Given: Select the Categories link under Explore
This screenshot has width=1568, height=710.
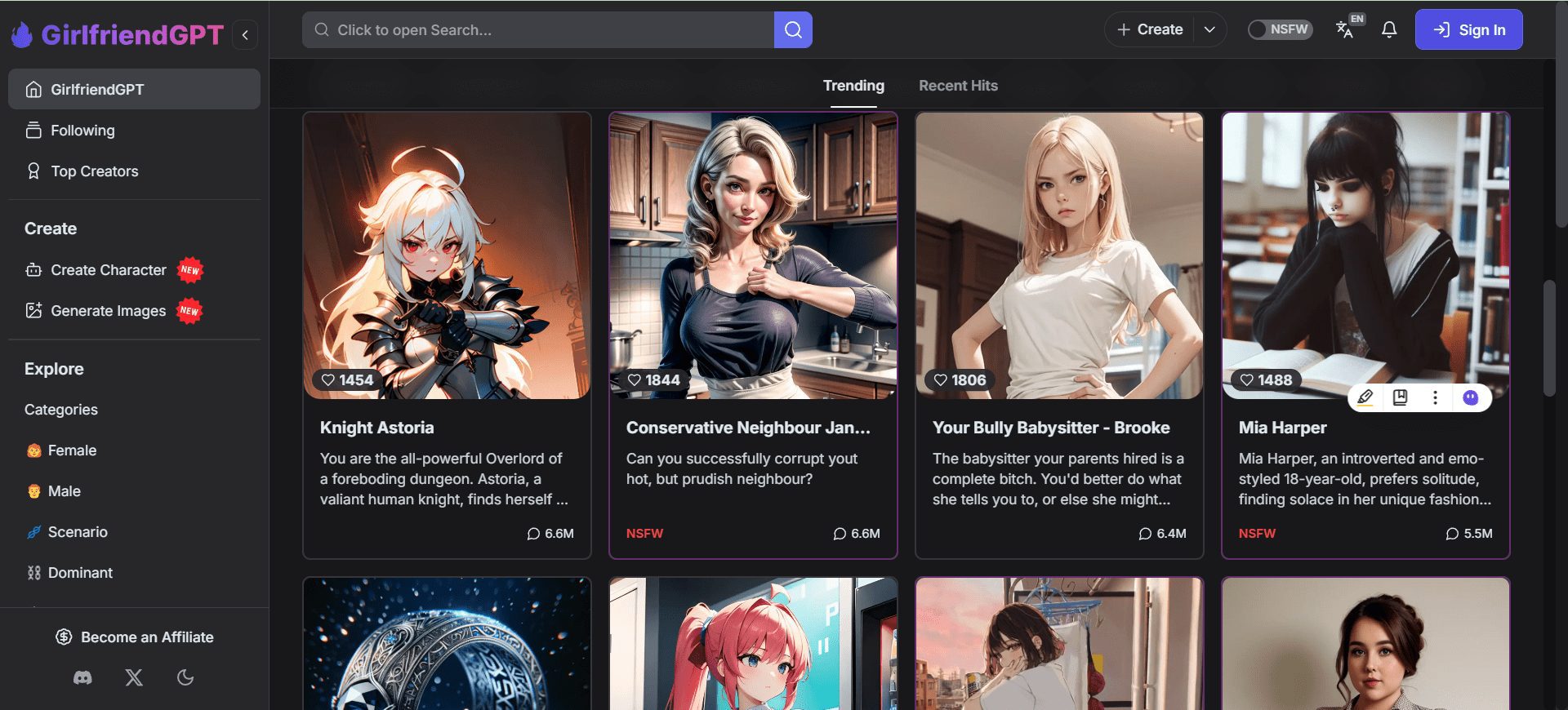Looking at the screenshot, I should point(61,409).
